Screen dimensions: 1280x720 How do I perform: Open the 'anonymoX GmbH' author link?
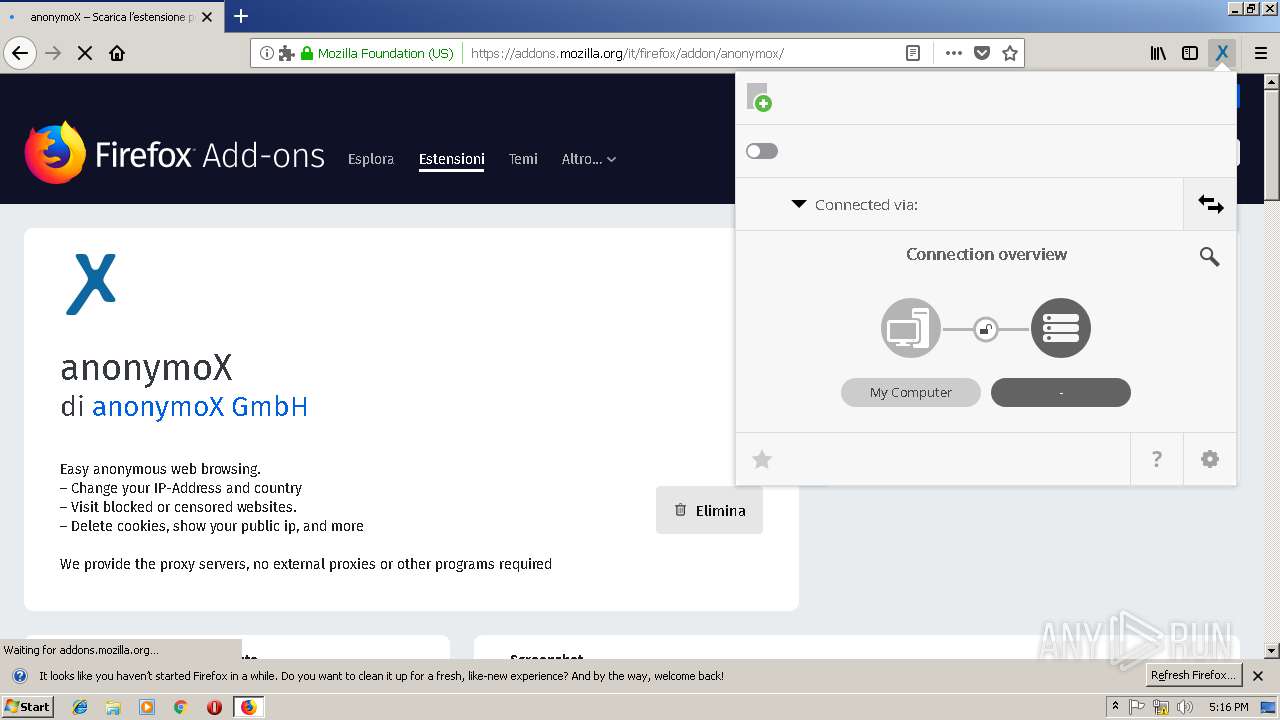point(200,407)
